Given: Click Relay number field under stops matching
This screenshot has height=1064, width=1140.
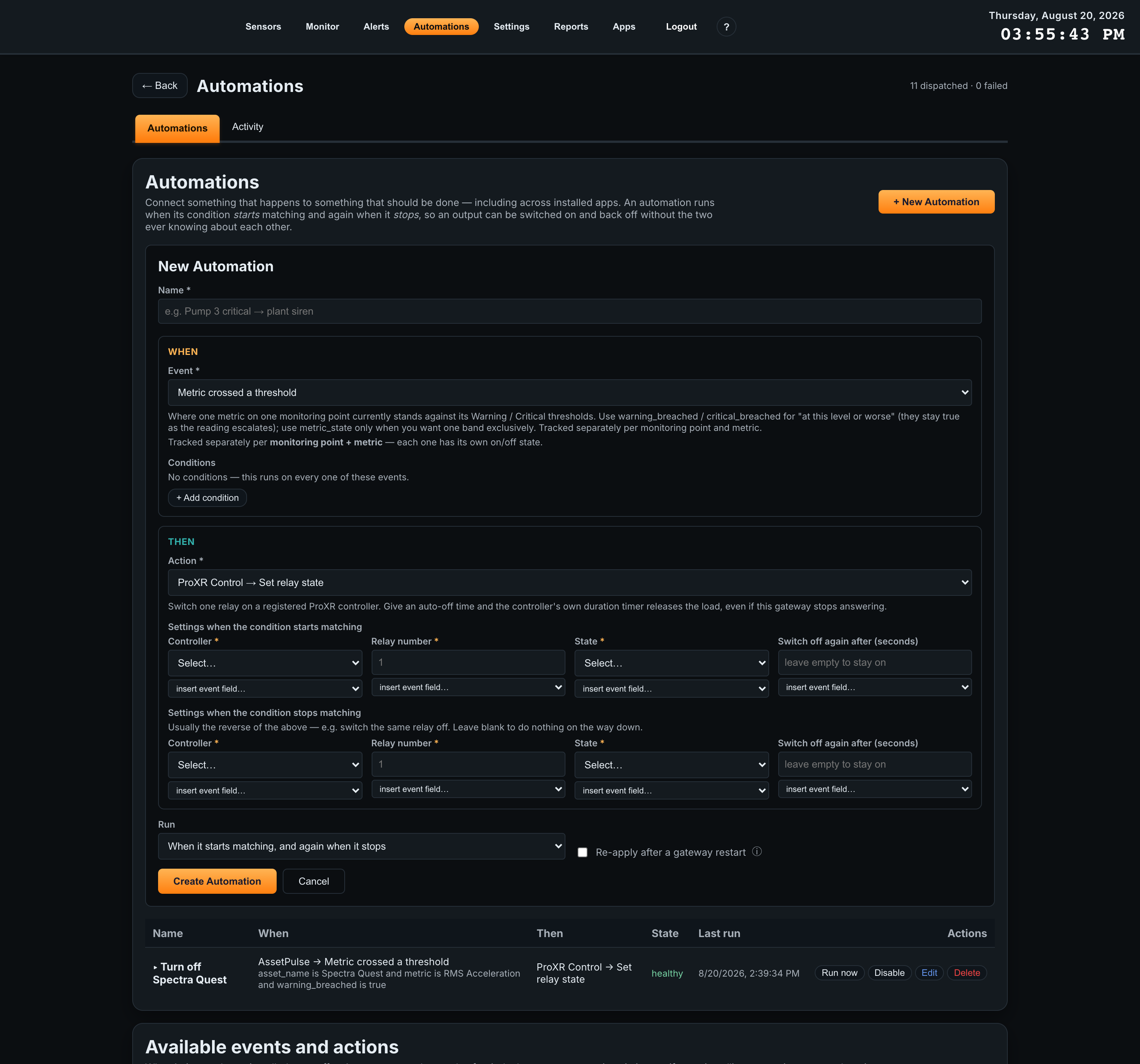Looking at the screenshot, I should point(468,764).
